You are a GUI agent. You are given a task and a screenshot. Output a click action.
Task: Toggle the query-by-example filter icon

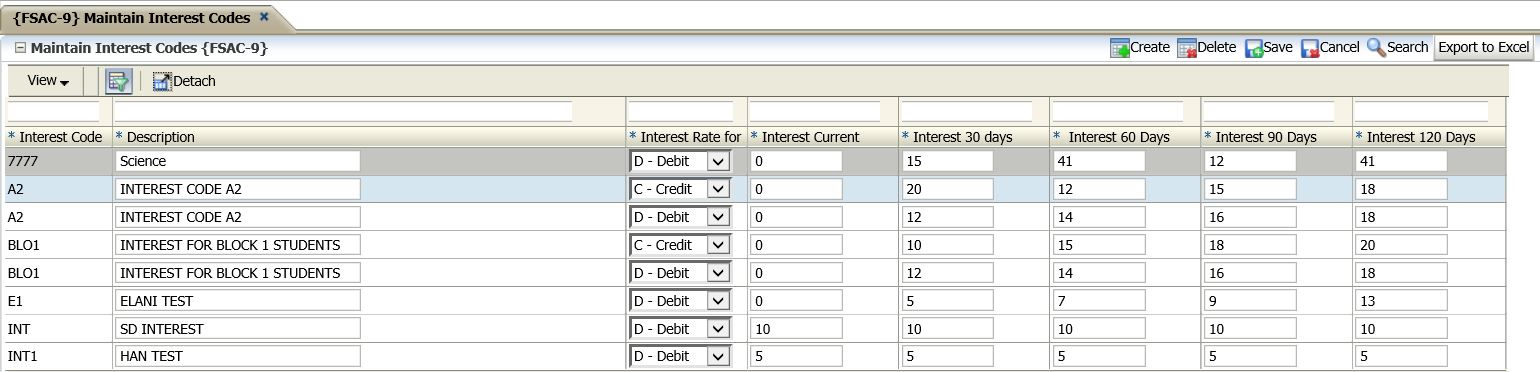(120, 81)
